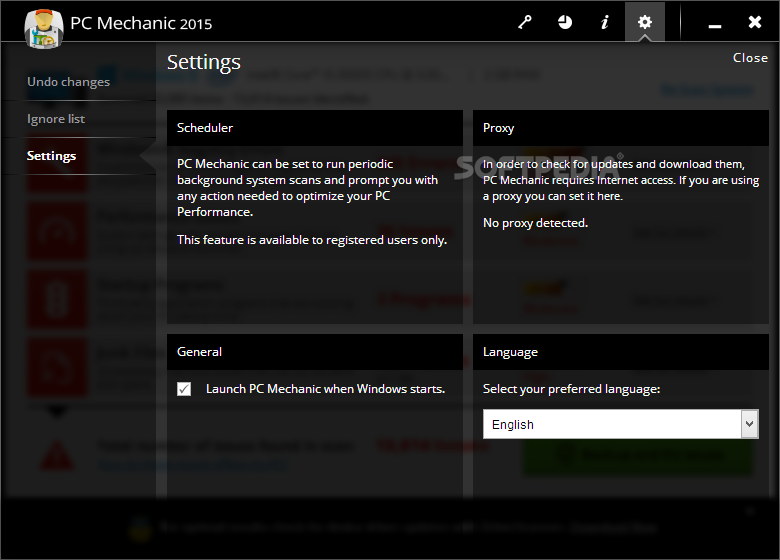Click the dimmed red warning triangle icon
Image resolution: width=780 pixels, height=560 pixels.
pos(57,456)
